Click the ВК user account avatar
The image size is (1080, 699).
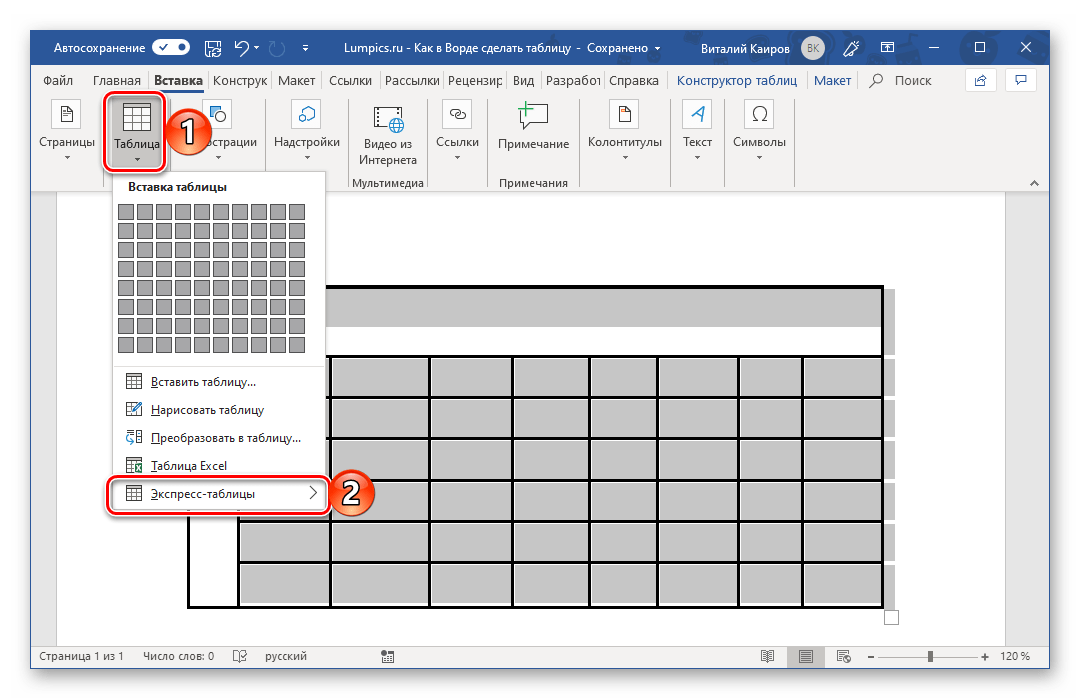tap(813, 48)
